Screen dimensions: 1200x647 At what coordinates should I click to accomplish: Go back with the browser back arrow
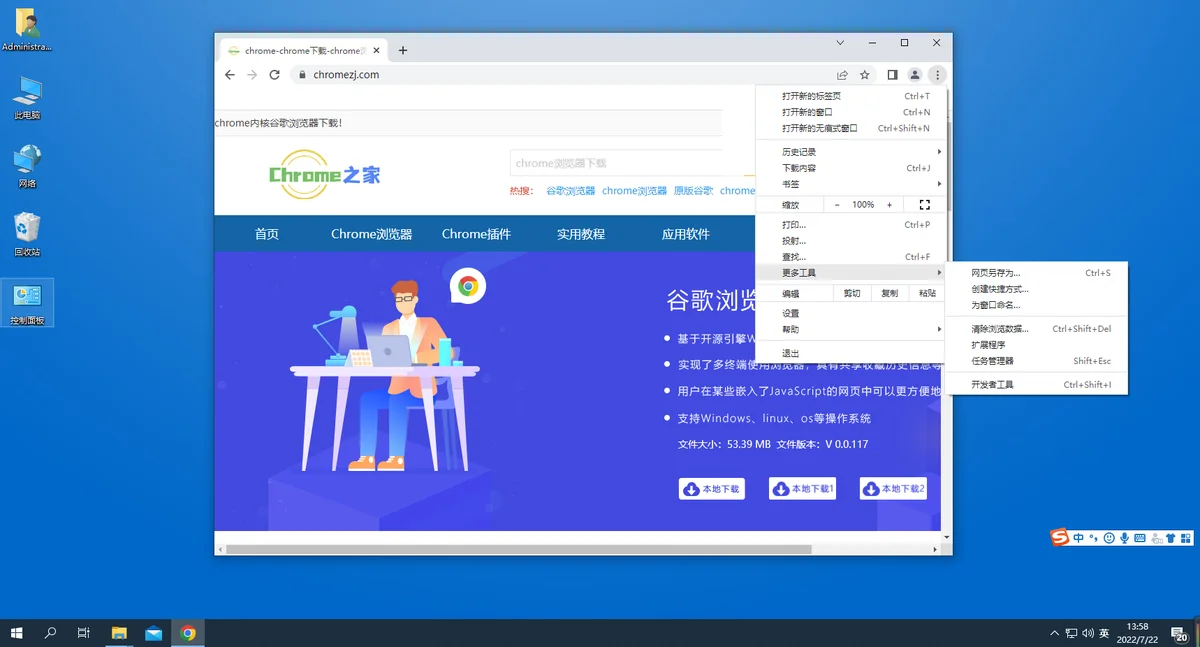(230, 75)
